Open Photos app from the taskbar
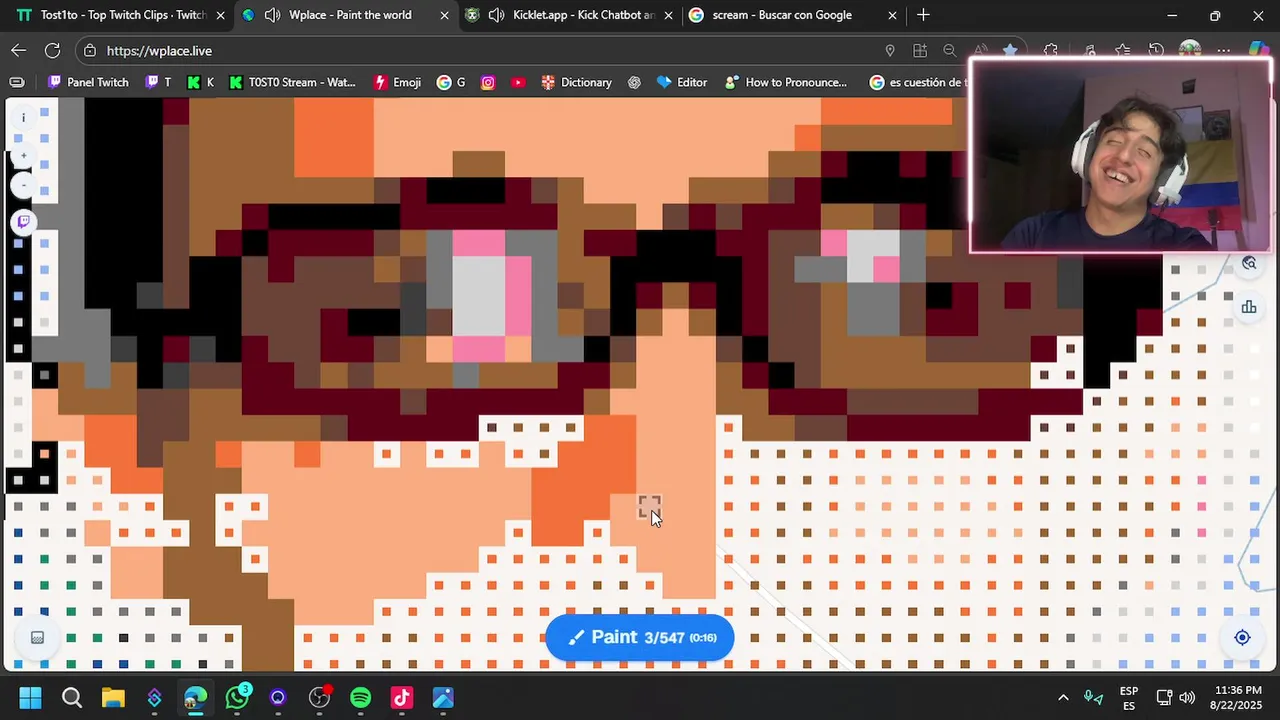The height and width of the screenshot is (720, 1280). (443, 698)
